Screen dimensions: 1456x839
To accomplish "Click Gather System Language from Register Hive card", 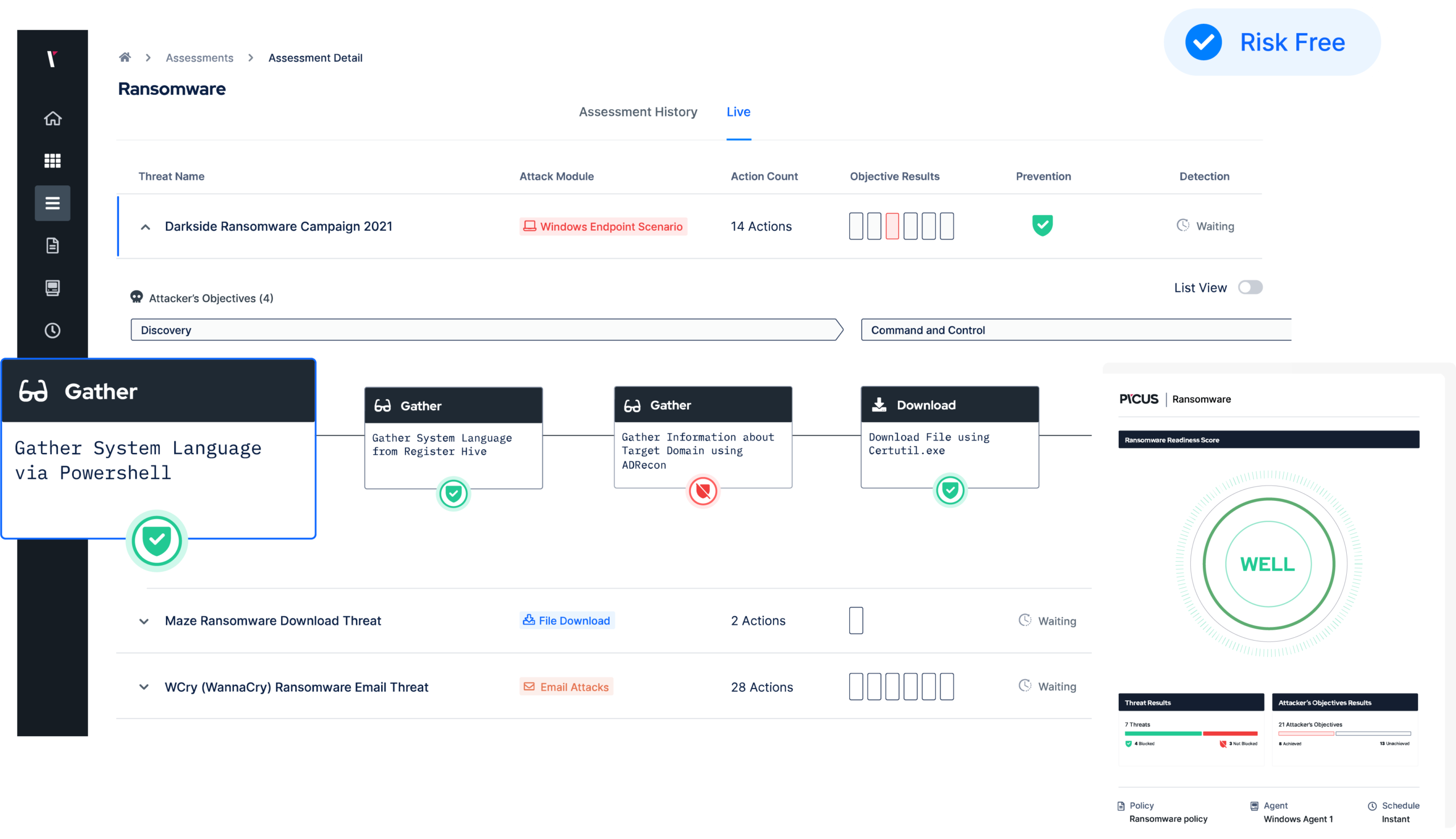I will [453, 438].
